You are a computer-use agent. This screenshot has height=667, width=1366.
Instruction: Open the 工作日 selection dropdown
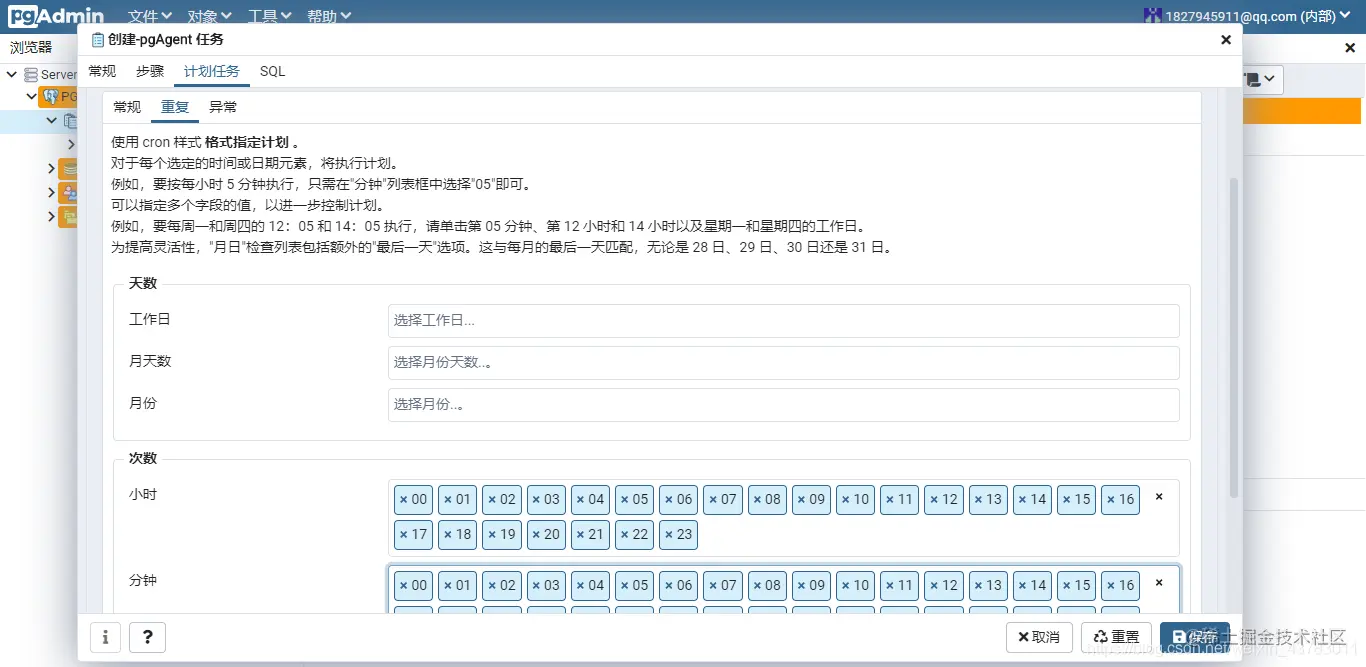784,321
